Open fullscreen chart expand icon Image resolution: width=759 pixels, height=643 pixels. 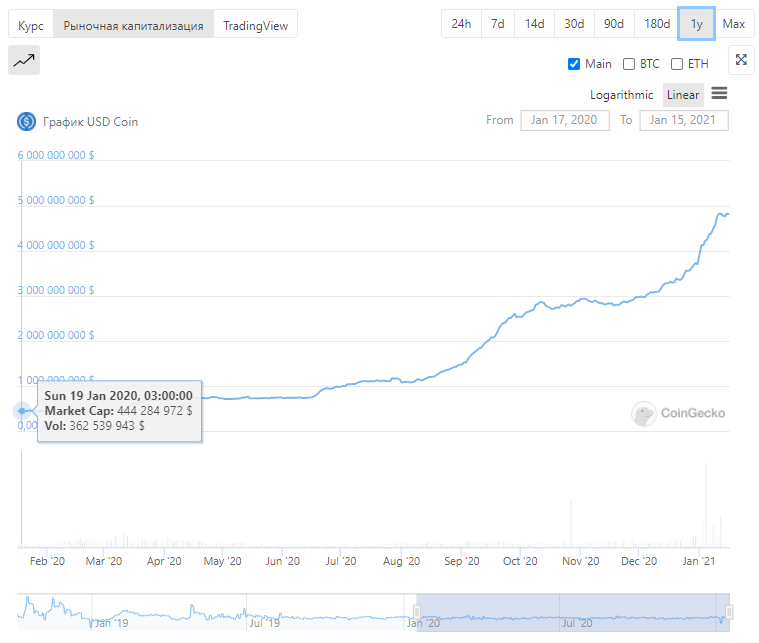click(741, 60)
